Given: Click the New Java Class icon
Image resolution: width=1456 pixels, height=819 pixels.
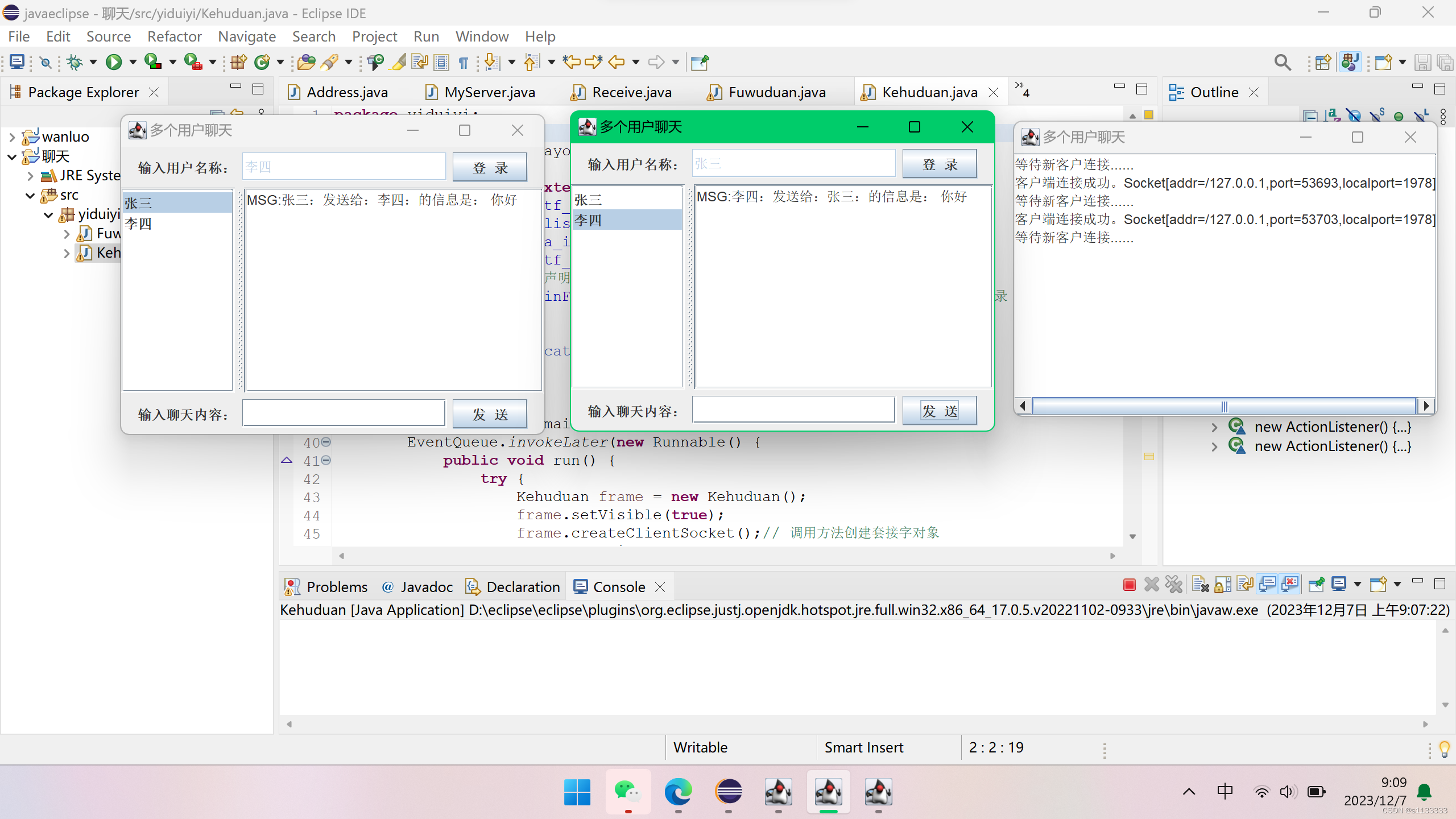Looking at the screenshot, I should (x=262, y=62).
